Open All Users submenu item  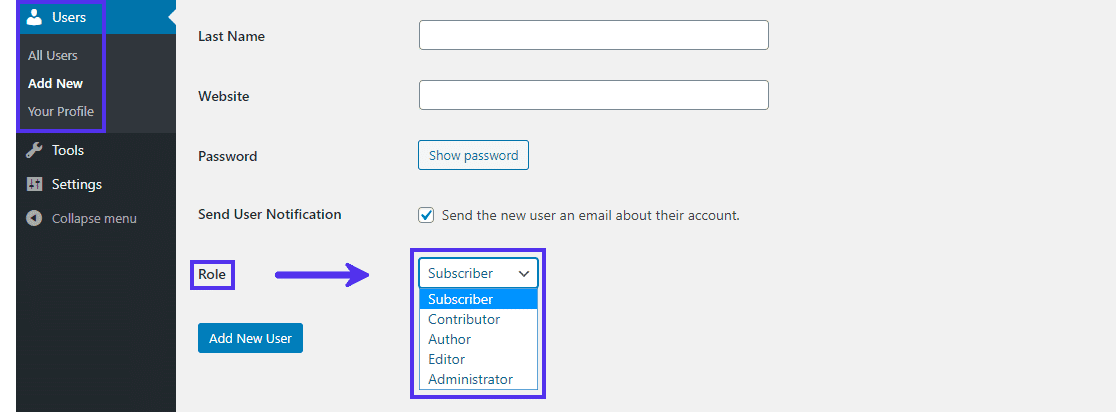53,55
